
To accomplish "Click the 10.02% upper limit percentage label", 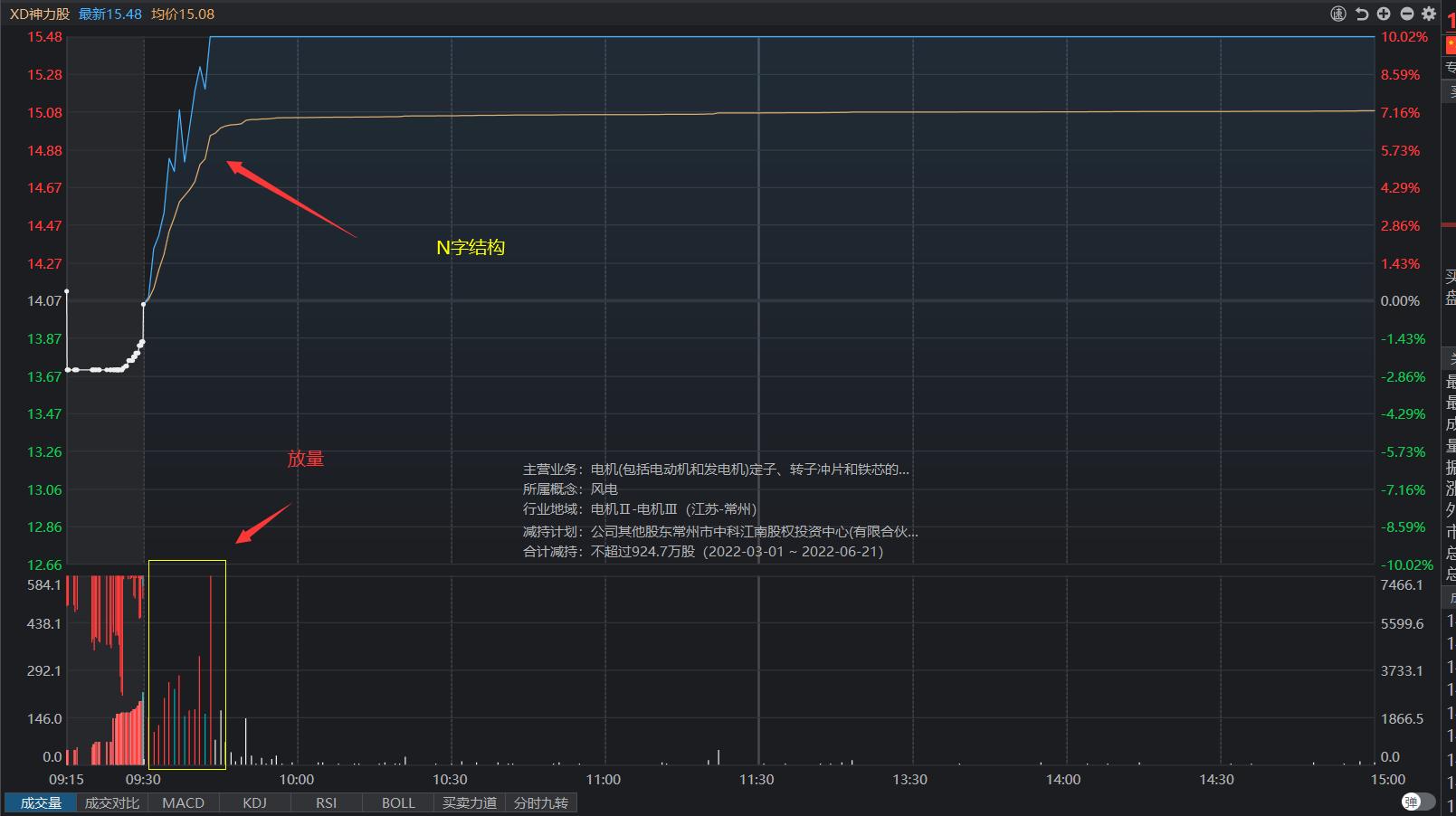I will coord(1404,37).
